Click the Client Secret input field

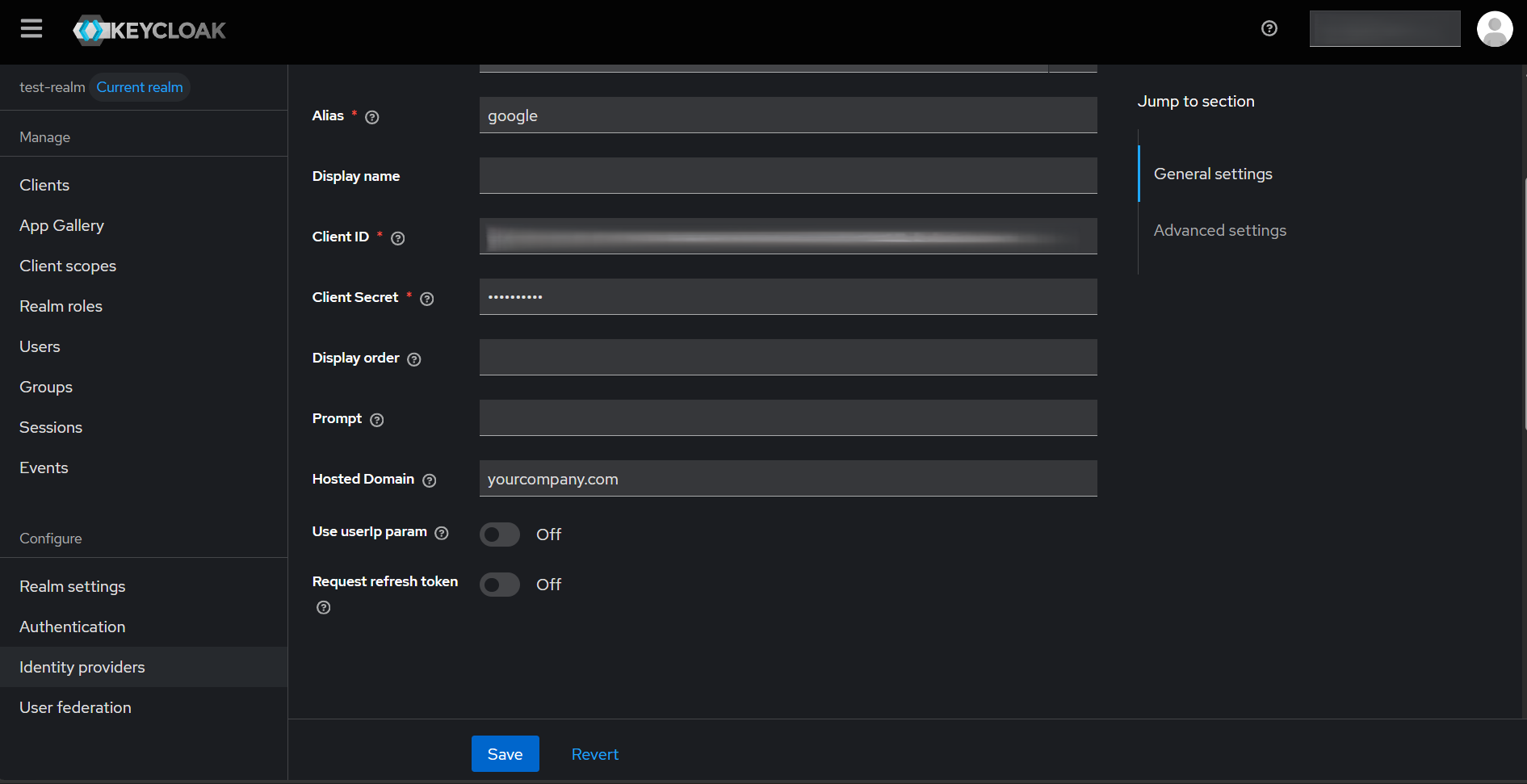pos(788,297)
